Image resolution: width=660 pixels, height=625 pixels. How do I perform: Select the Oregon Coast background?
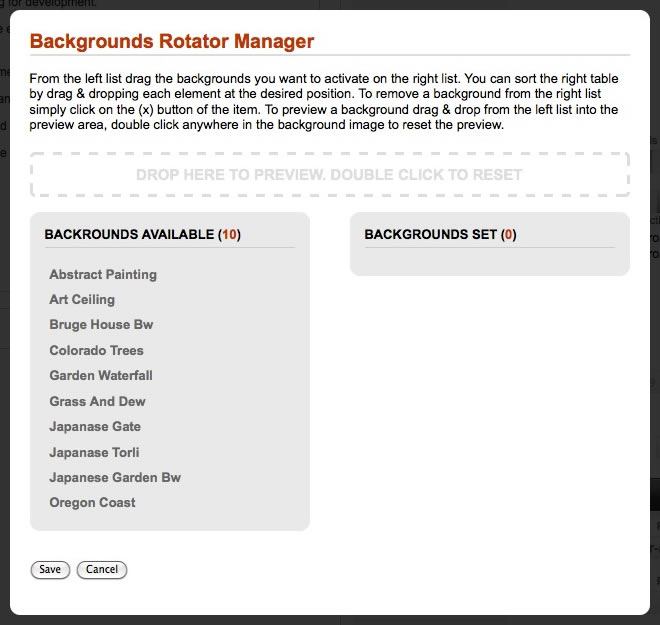pyautogui.click(x=92, y=502)
